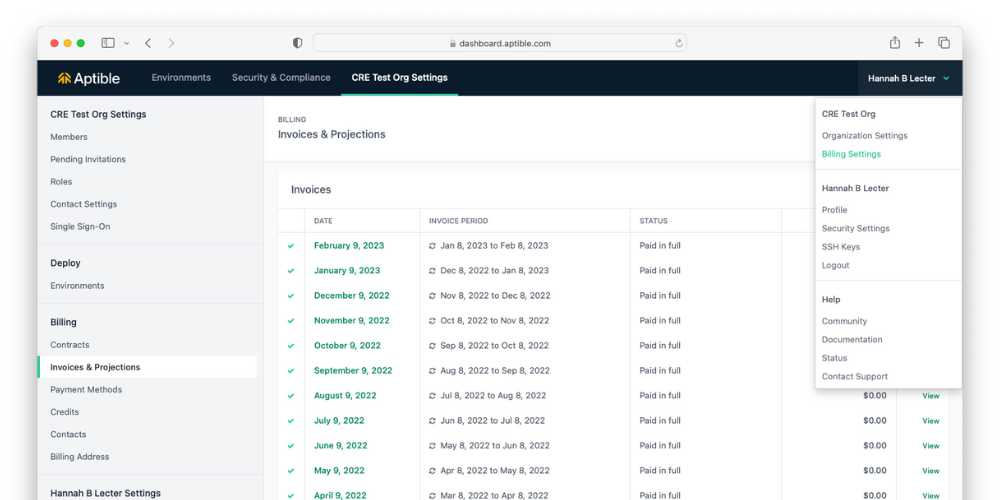1000x500 pixels.
Task: Go forward with Safari forward arrow
Action: tap(171, 43)
